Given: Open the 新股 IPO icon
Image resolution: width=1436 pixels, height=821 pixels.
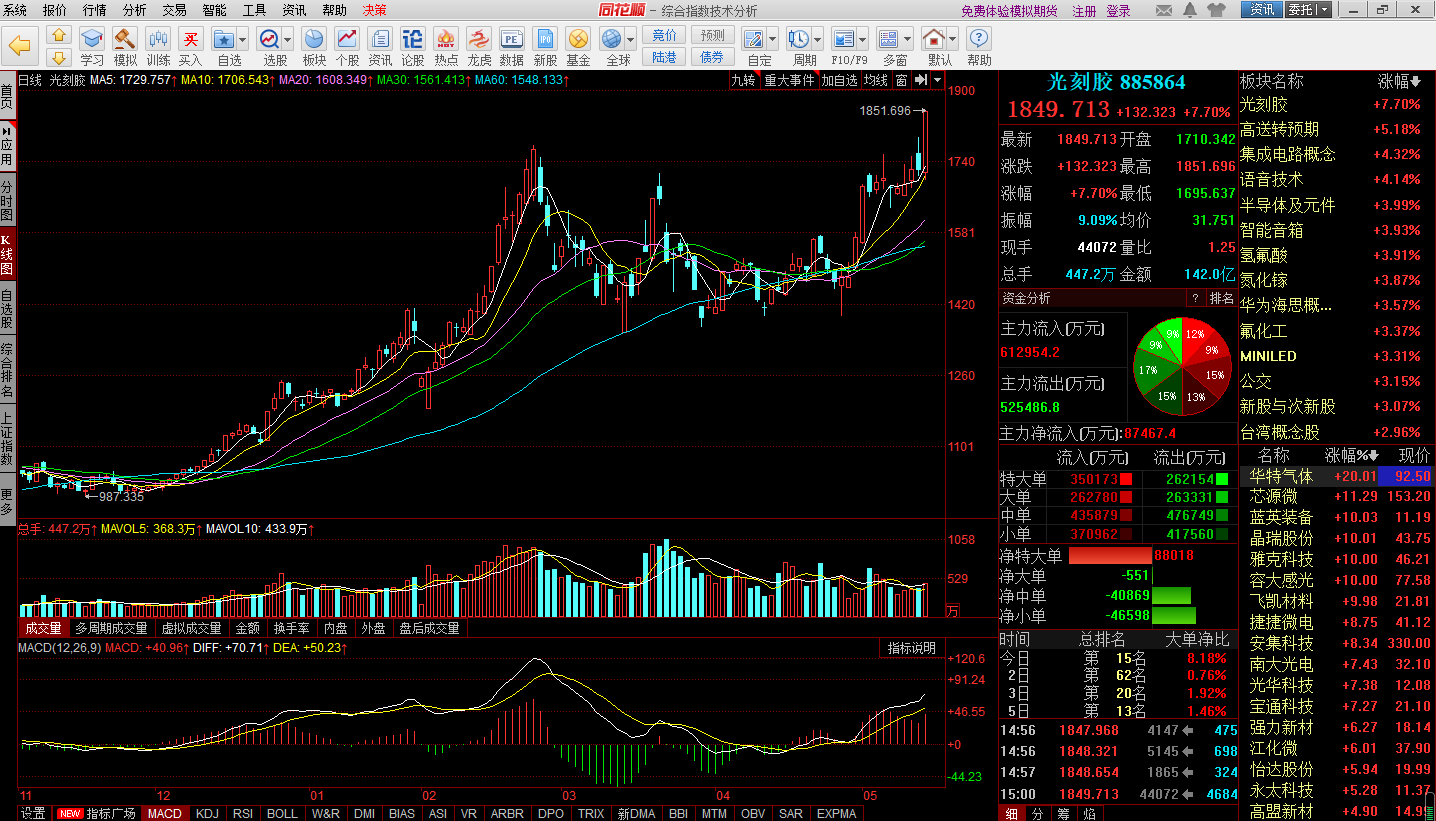Looking at the screenshot, I should pos(545,39).
